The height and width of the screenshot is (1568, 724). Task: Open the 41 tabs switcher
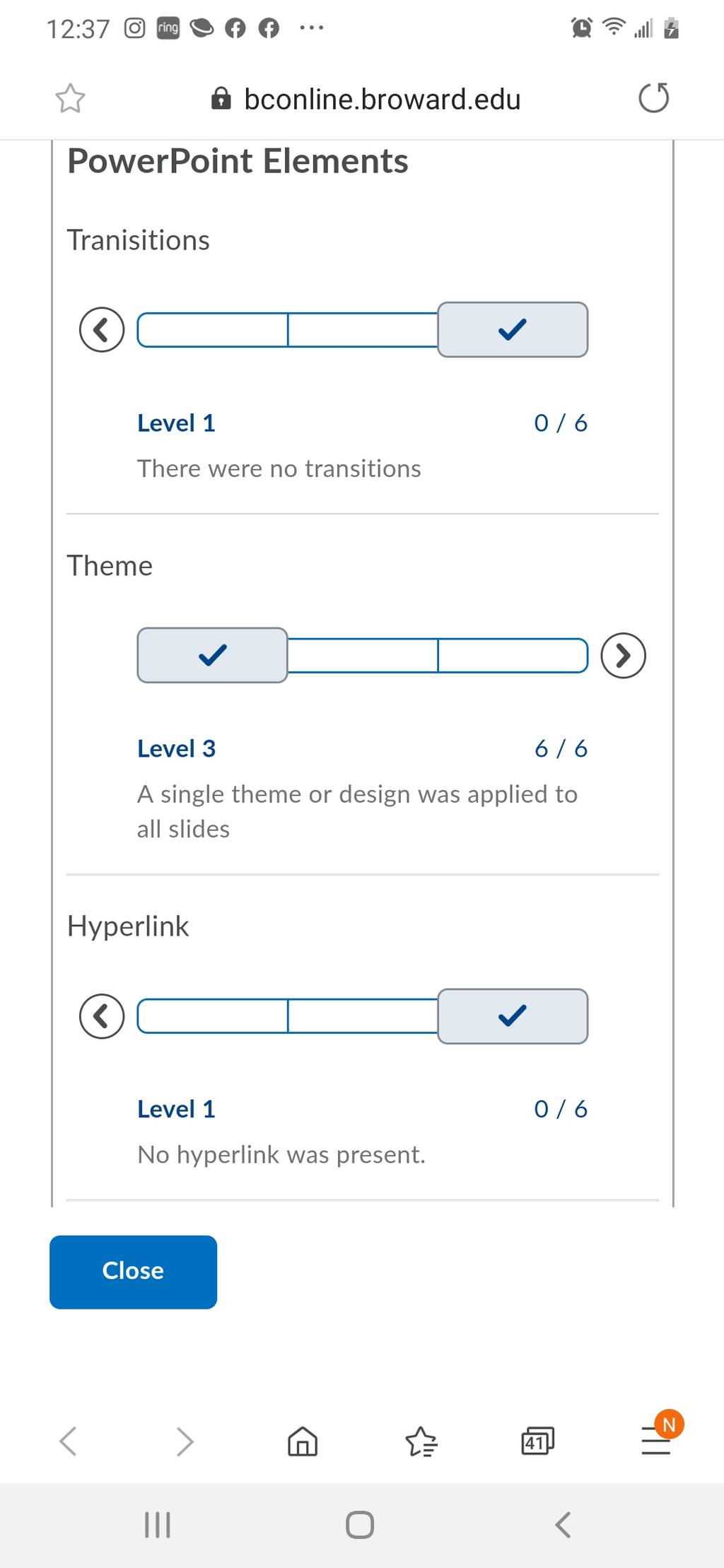pyautogui.click(x=537, y=1441)
